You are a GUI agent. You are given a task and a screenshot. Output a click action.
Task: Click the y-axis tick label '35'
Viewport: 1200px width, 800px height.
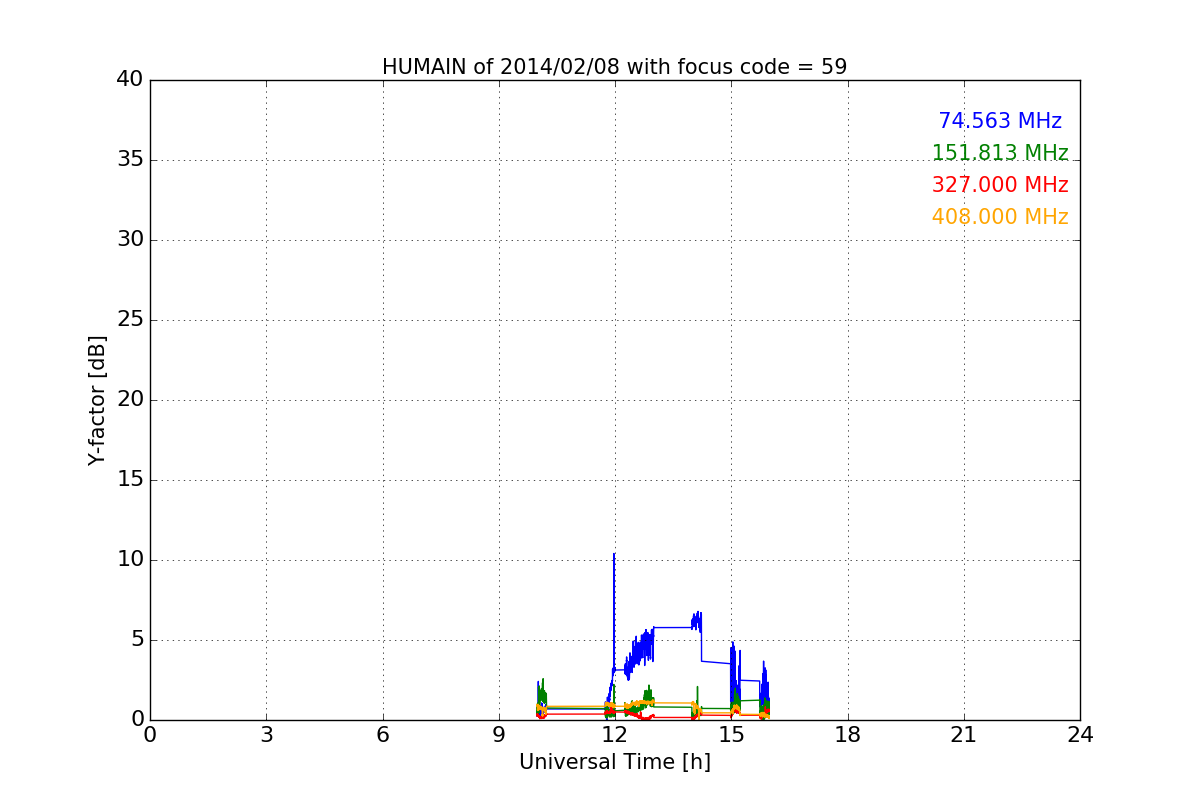[x=130, y=160]
